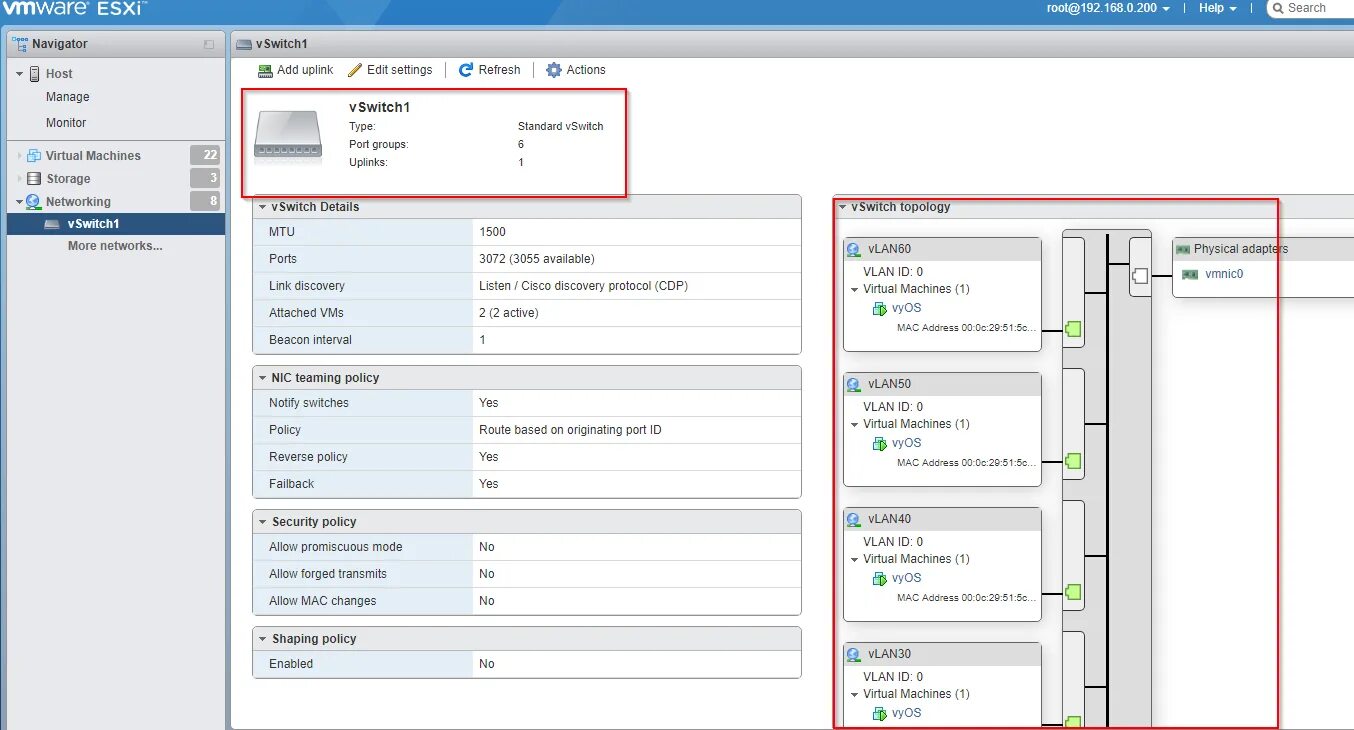Click the vLAN30 port group globe icon
The height and width of the screenshot is (730, 1354).
853,655
